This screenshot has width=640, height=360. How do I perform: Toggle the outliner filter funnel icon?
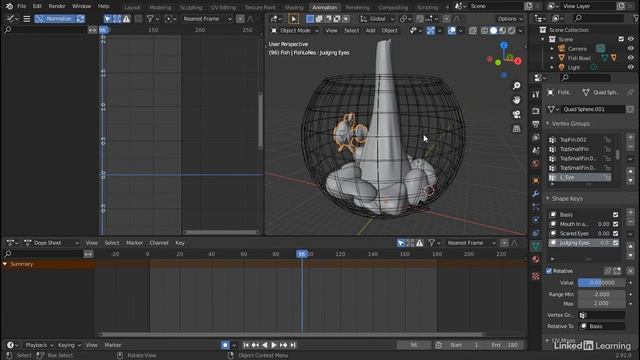pos(636,18)
